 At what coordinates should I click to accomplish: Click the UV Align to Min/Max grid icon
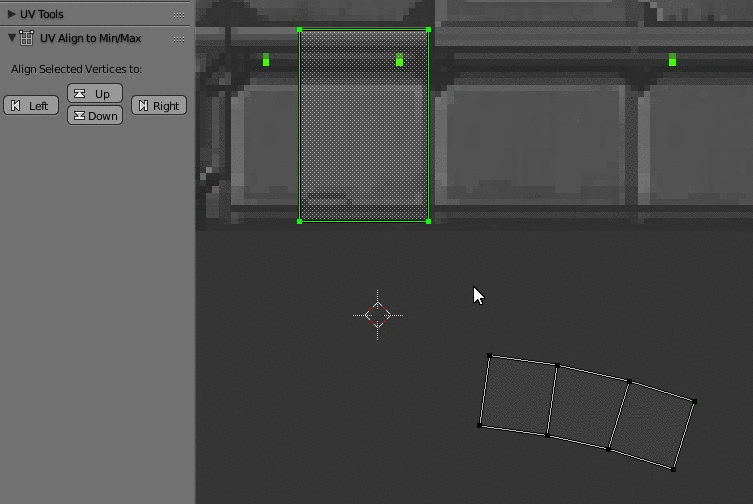tap(26, 38)
